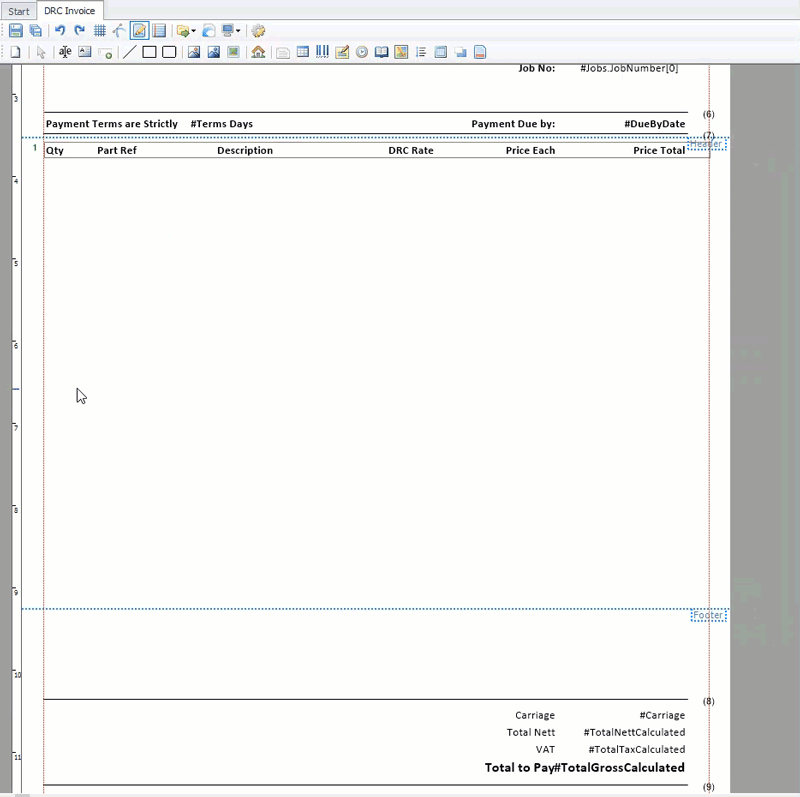Expand the Header band marker
Screen dimensions: 800x797
(707, 143)
